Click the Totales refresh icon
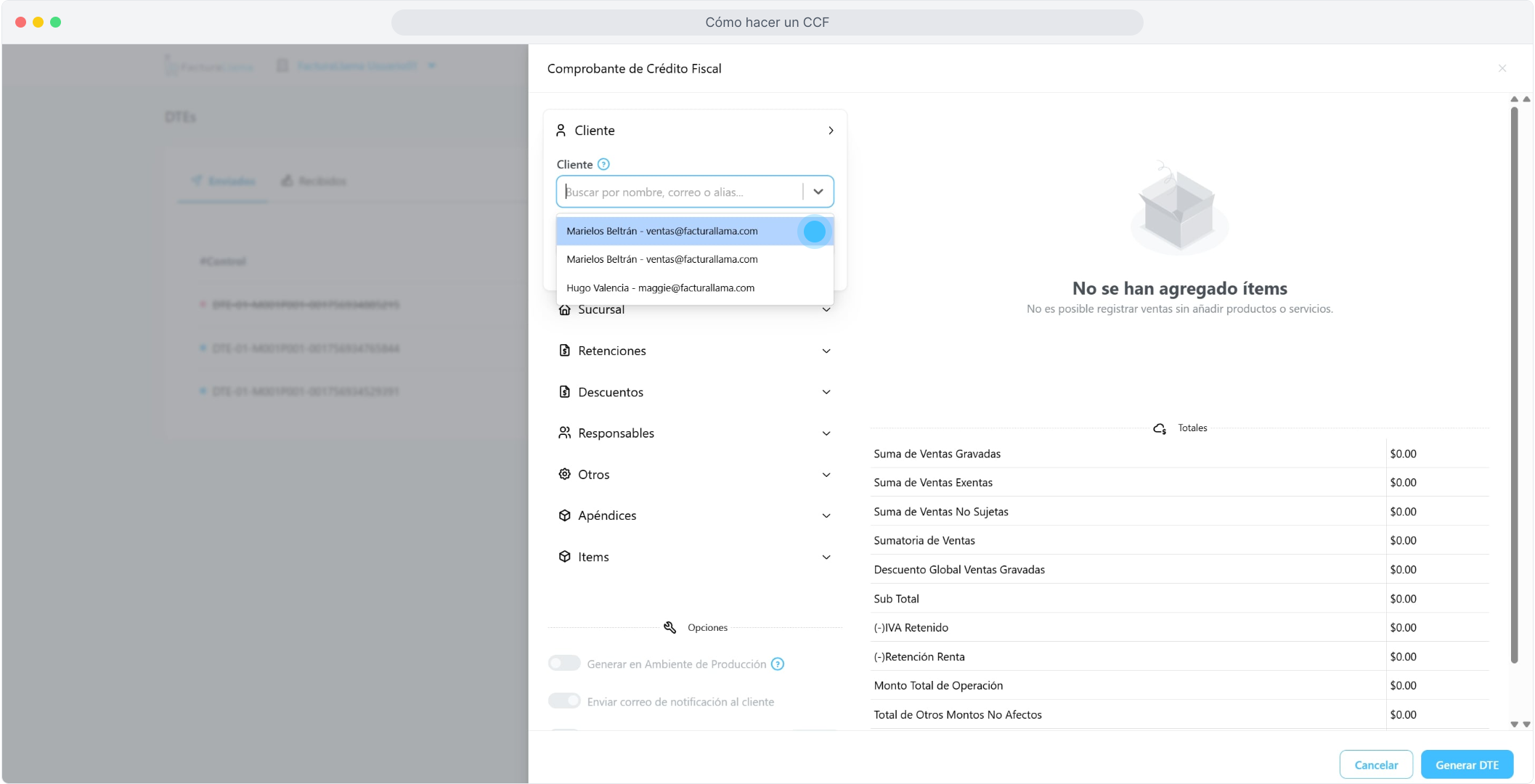 click(1160, 428)
